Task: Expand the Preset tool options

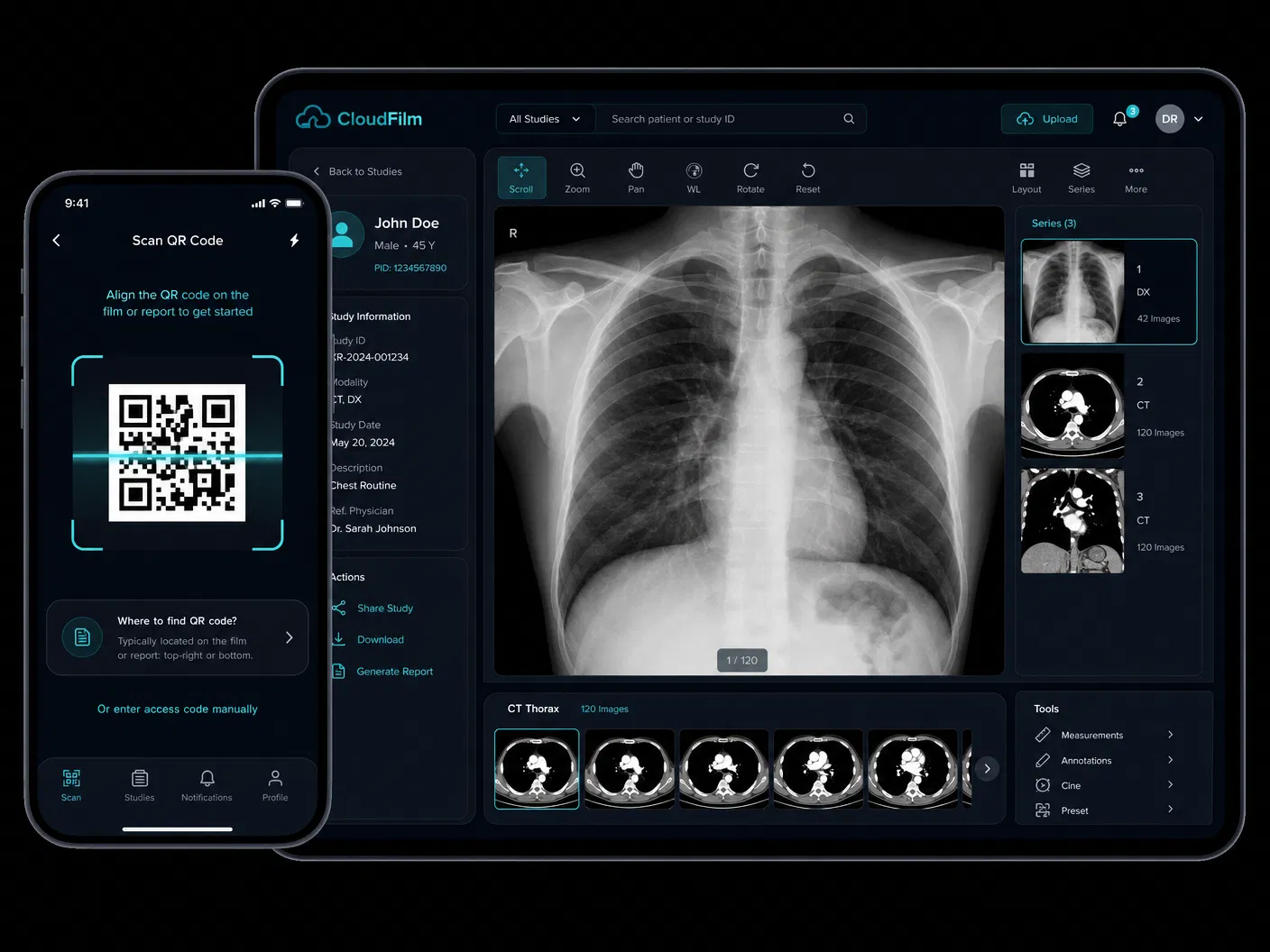Action: (x=1171, y=810)
